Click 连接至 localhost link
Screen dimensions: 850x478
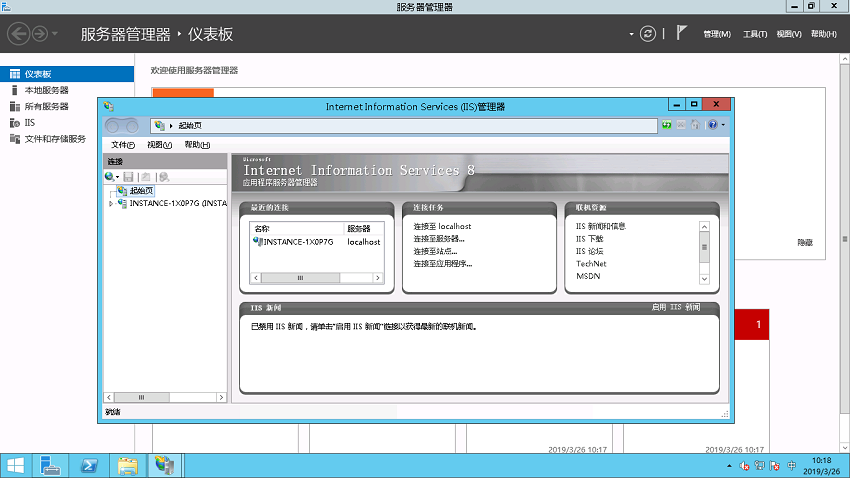click(442, 226)
